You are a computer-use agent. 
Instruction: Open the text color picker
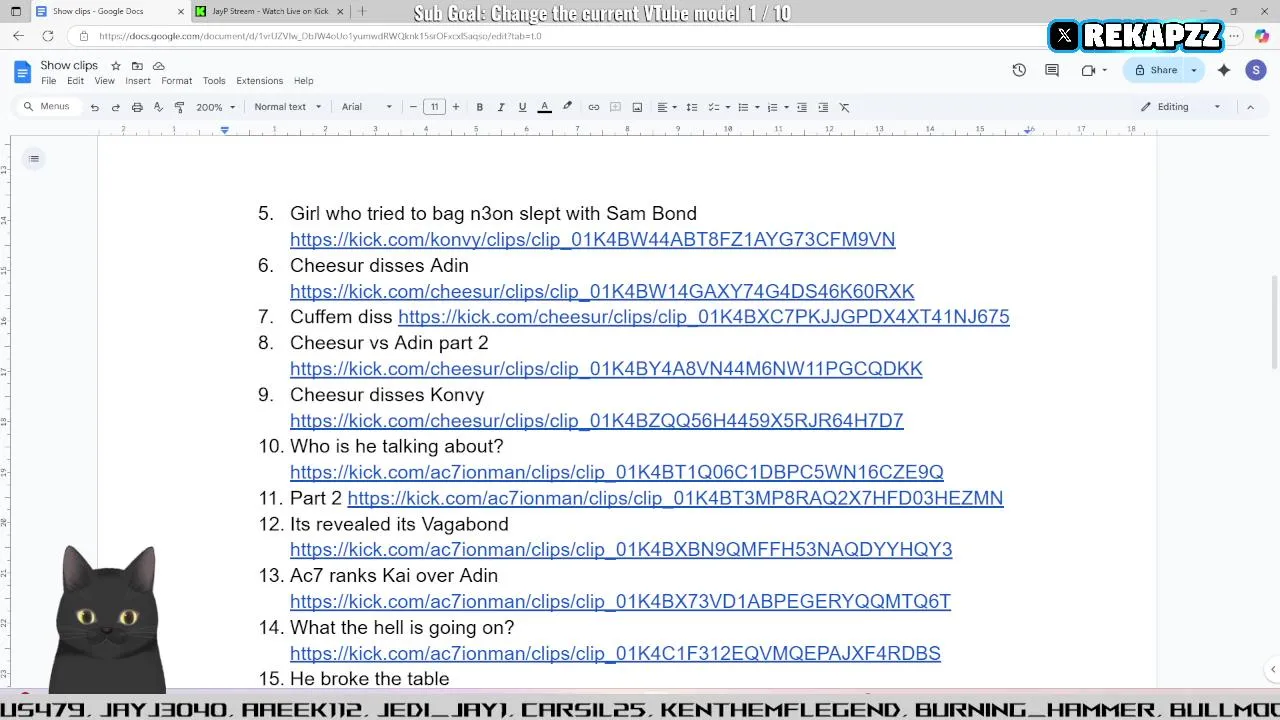544,107
